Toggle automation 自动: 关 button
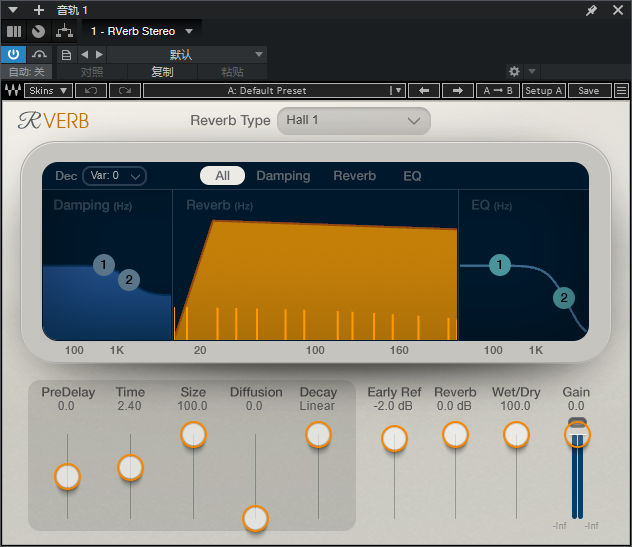Image resolution: width=632 pixels, height=547 pixels. pyautogui.click(x=27, y=72)
